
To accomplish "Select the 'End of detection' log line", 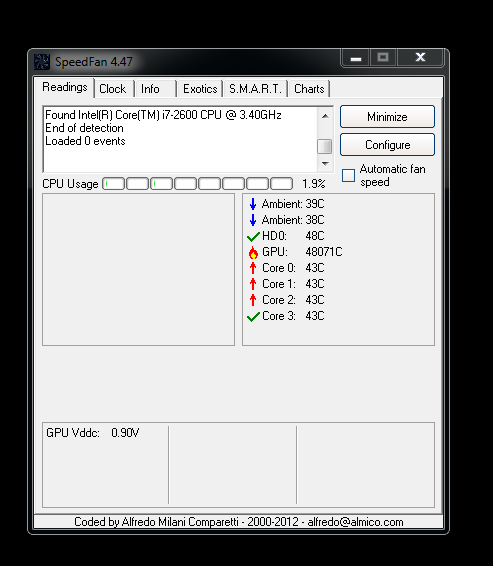I will 84,128.
